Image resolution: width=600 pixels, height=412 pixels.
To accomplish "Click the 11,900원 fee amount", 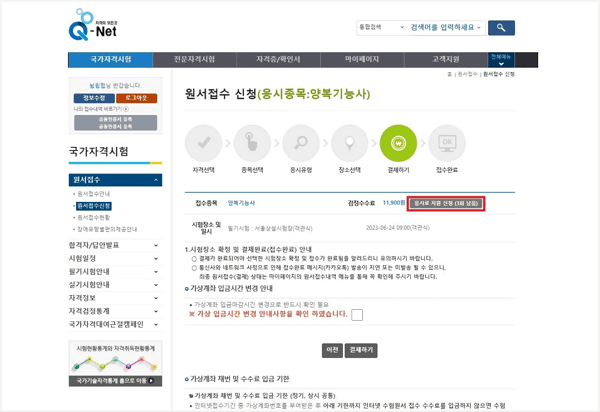I will pos(394,203).
